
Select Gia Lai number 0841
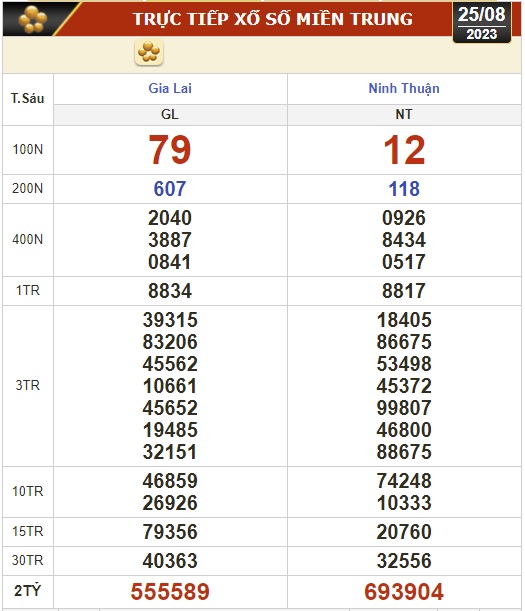(170, 262)
